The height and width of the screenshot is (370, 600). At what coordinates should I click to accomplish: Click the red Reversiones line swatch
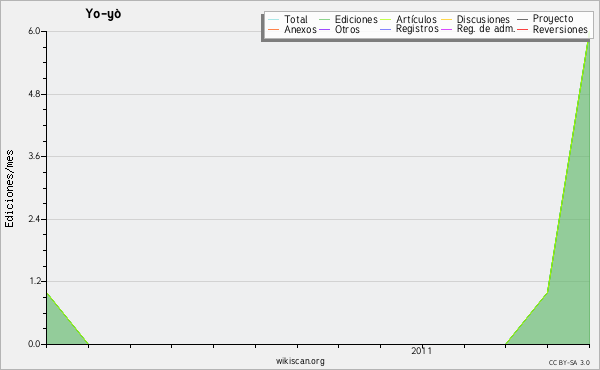pos(522,29)
